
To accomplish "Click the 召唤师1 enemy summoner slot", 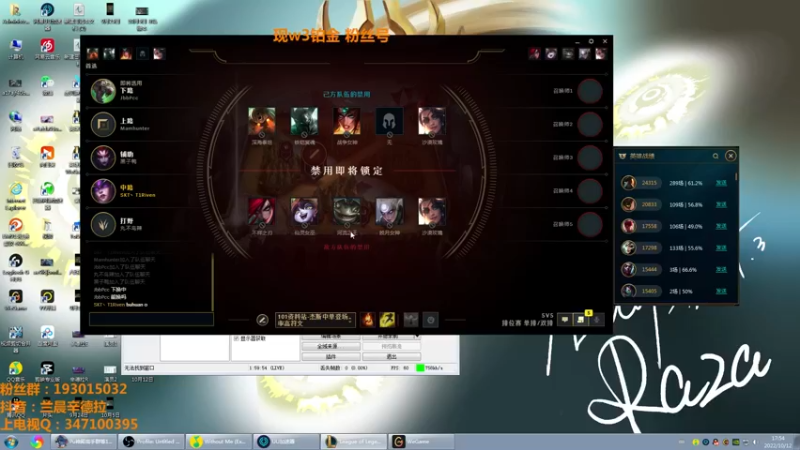I will point(590,91).
